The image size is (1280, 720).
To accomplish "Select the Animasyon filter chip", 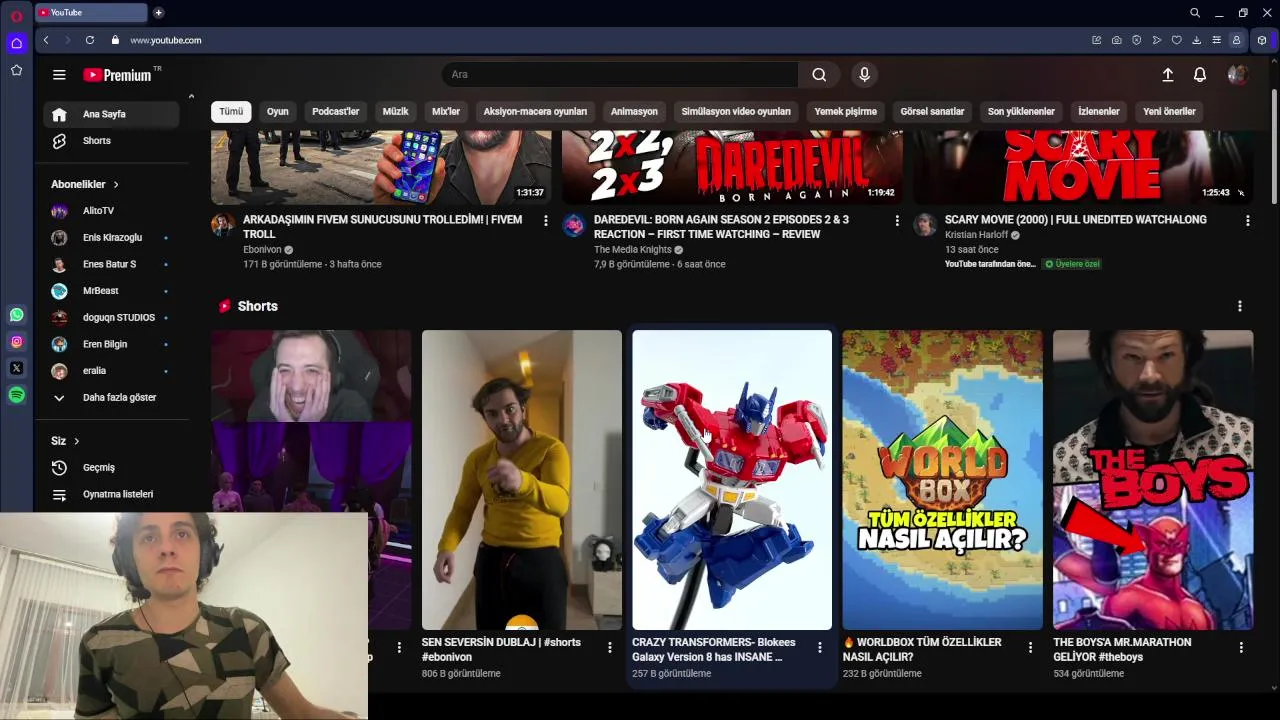I will 634,111.
